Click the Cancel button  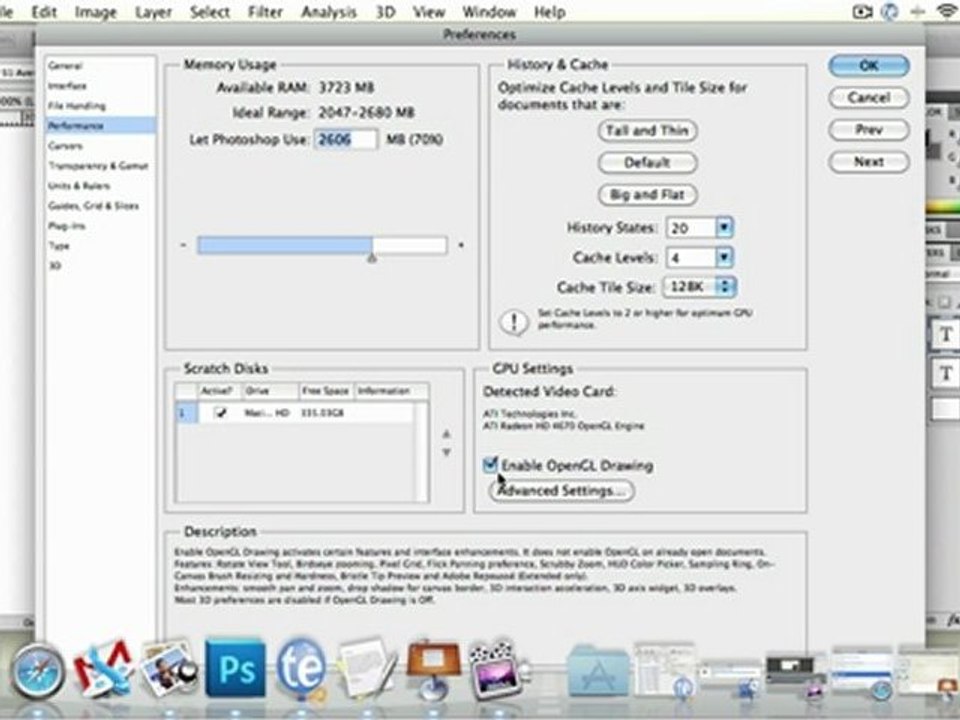pyautogui.click(x=869, y=97)
